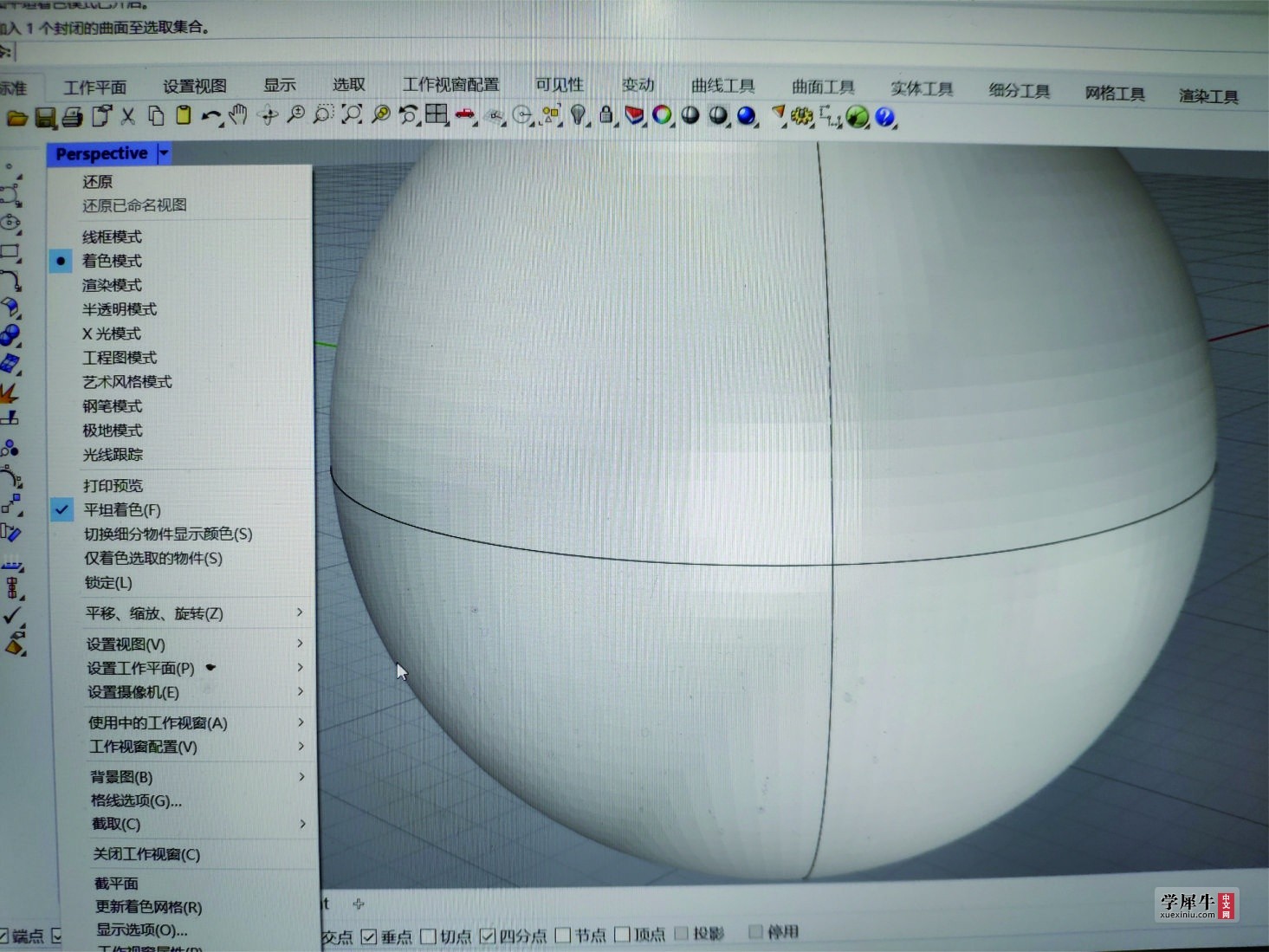Click the Zoom extents icon
The height and width of the screenshot is (952, 1269).
point(352,113)
